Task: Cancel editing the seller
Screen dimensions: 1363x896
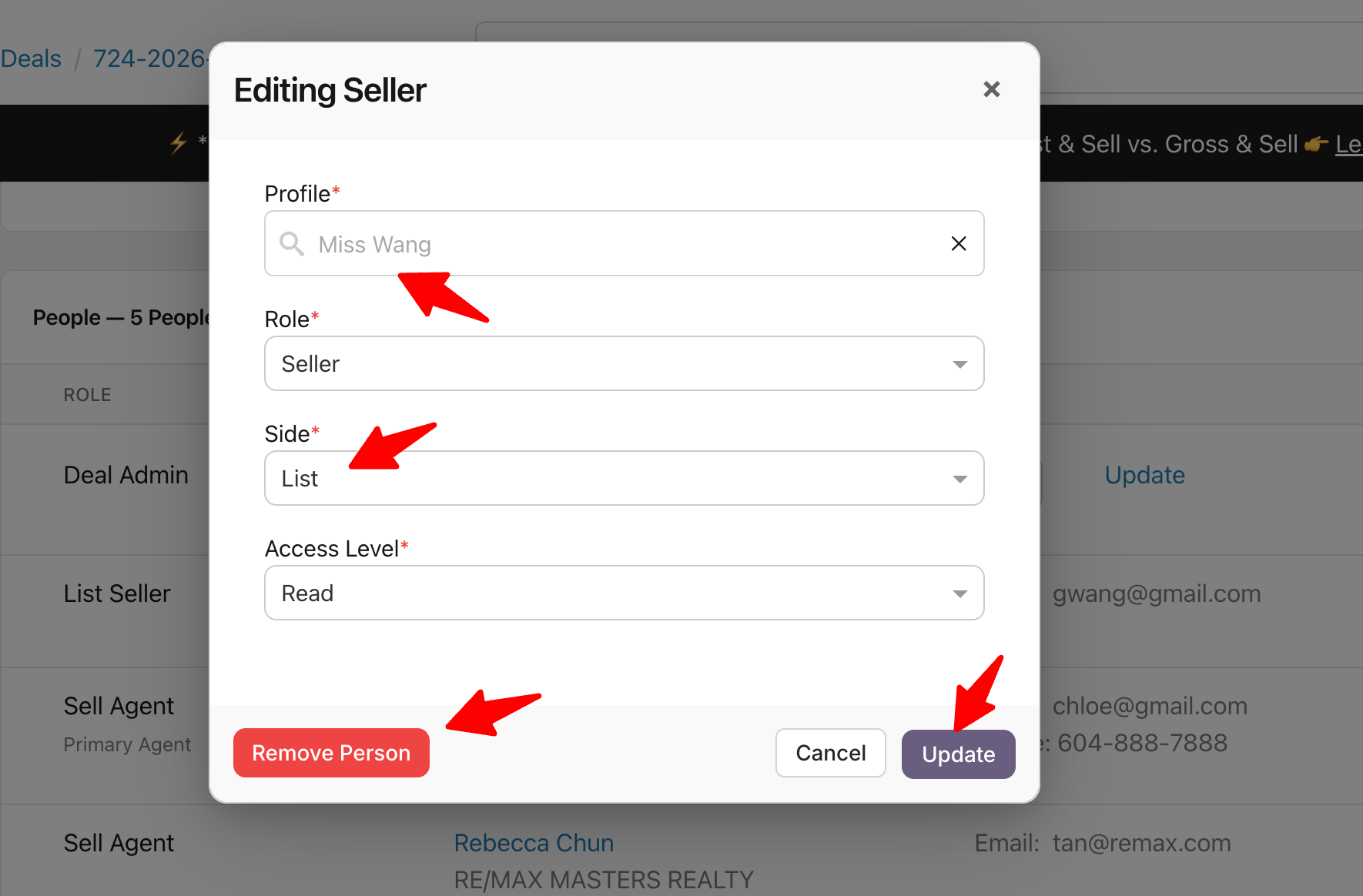Action: coord(830,753)
